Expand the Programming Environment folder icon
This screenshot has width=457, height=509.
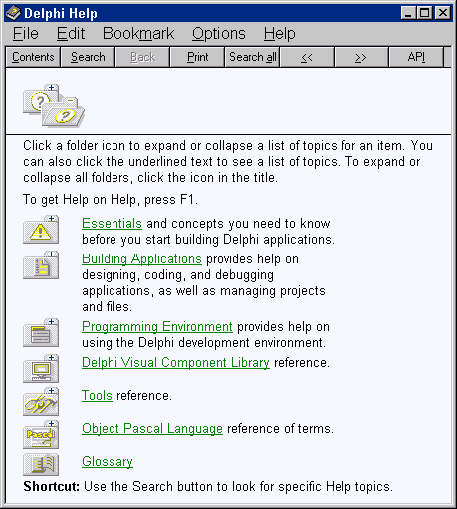click(x=41, y=333)
